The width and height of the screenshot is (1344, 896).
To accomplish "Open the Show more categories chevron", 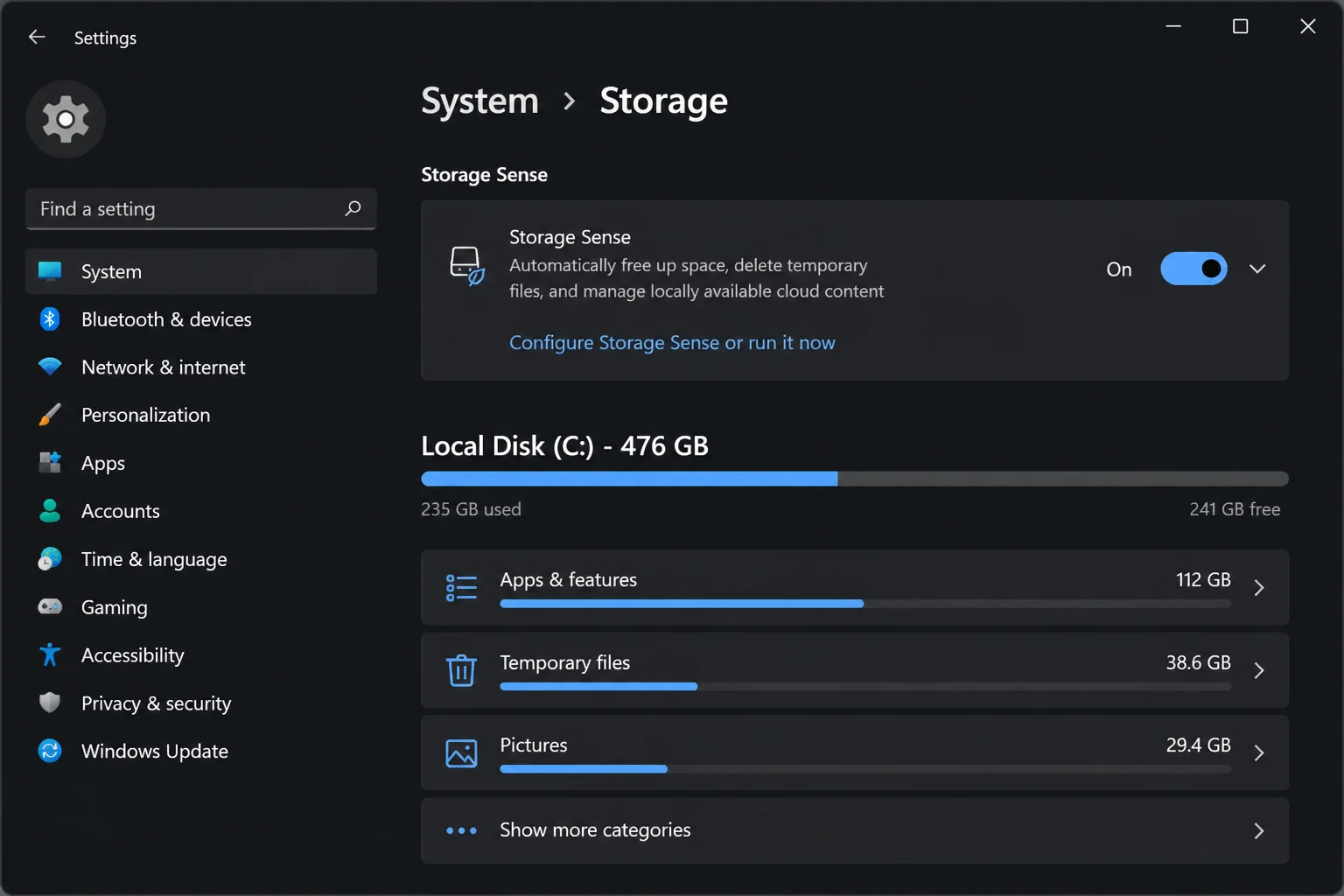I will [1259, 830].
